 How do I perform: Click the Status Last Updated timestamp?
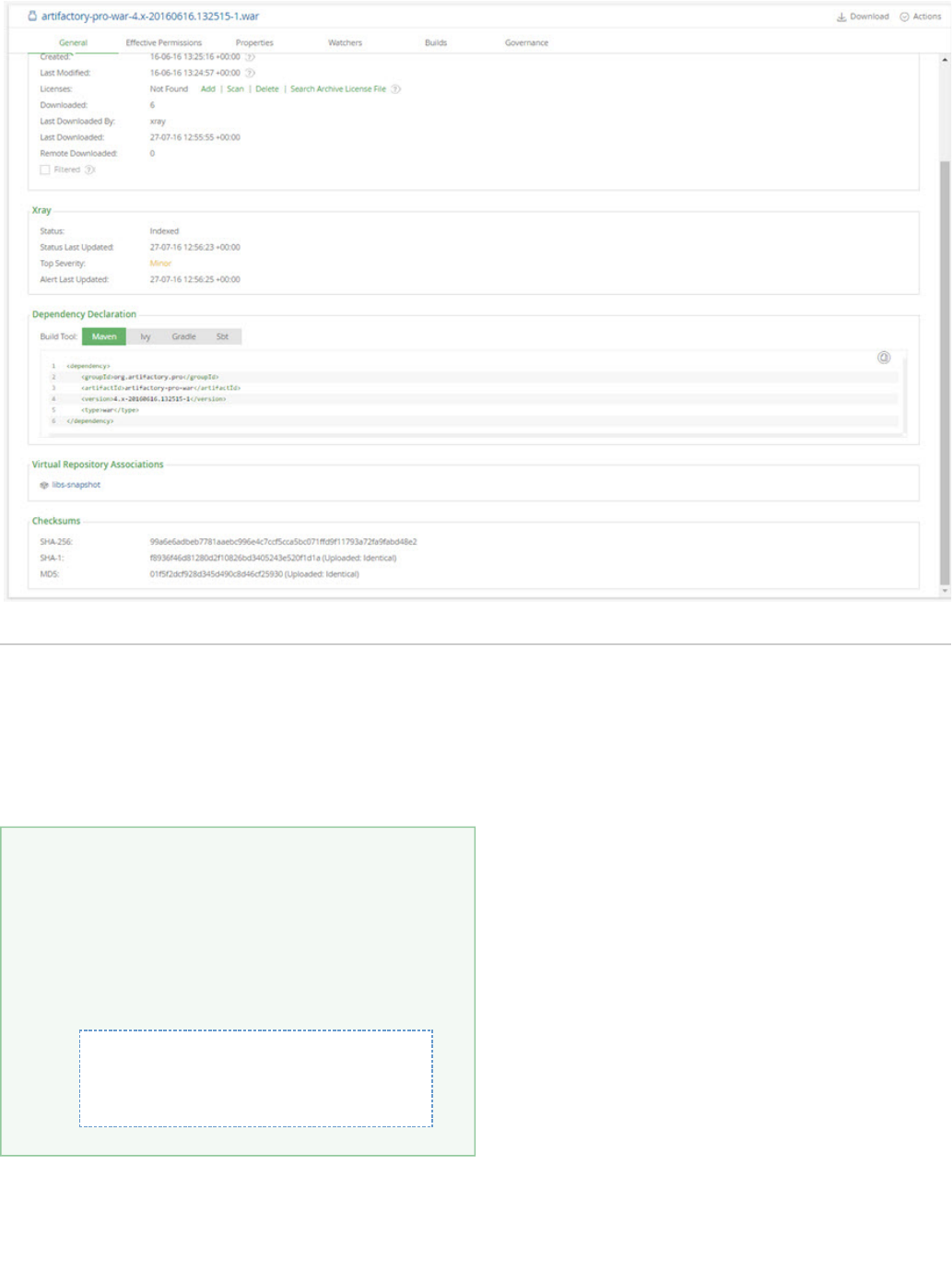coord(194,247)
